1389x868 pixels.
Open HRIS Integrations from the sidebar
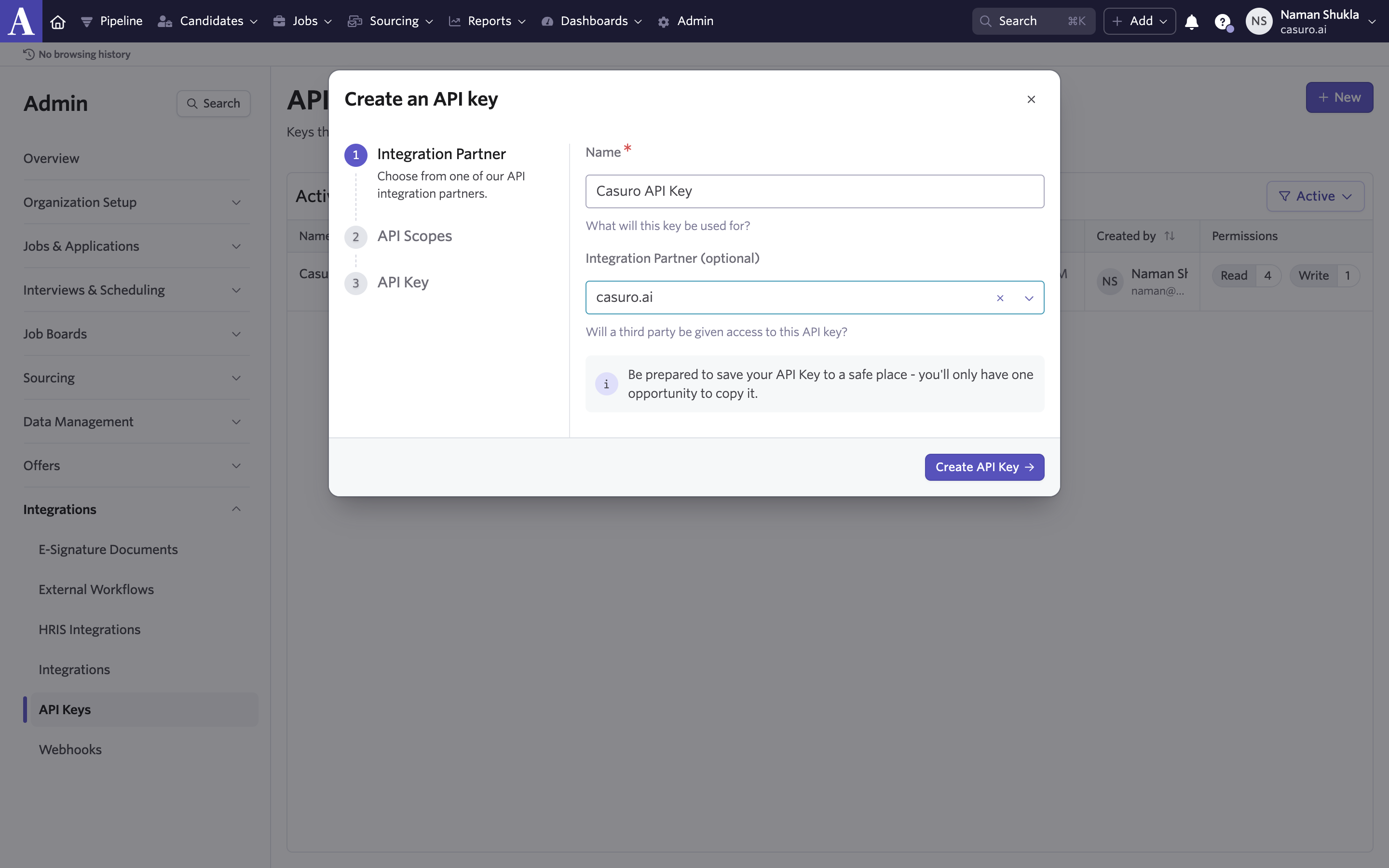[90, 629]
